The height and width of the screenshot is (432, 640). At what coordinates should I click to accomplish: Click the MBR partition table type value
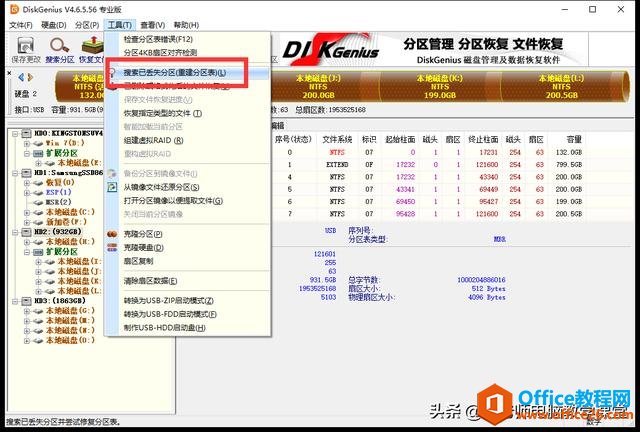[x=500, y=239]
